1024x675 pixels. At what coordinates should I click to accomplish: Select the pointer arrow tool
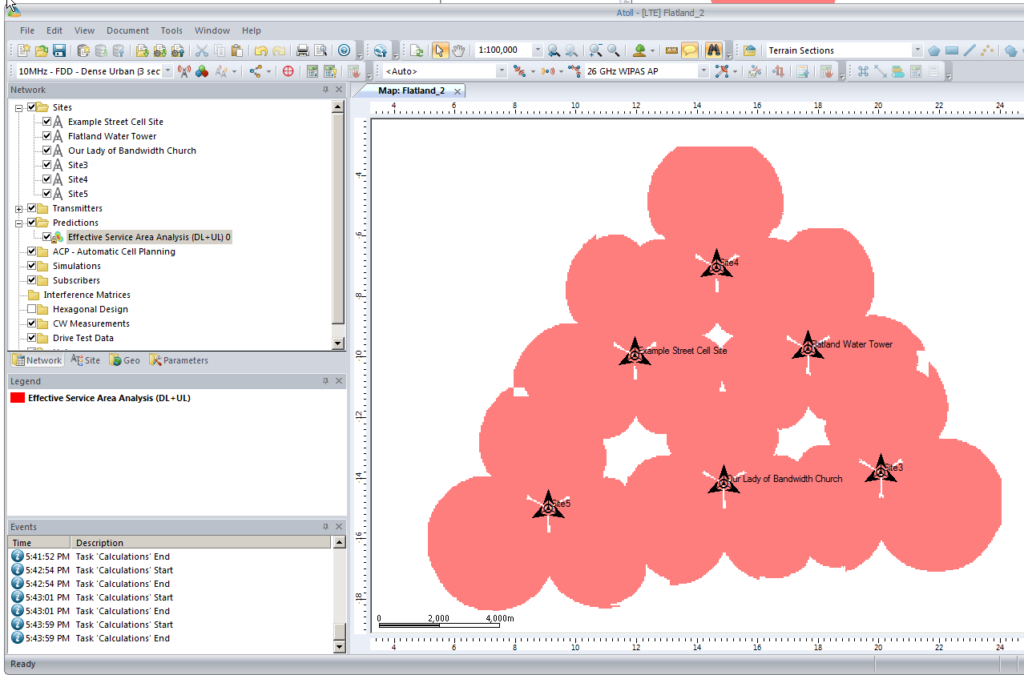click(440, 49)
